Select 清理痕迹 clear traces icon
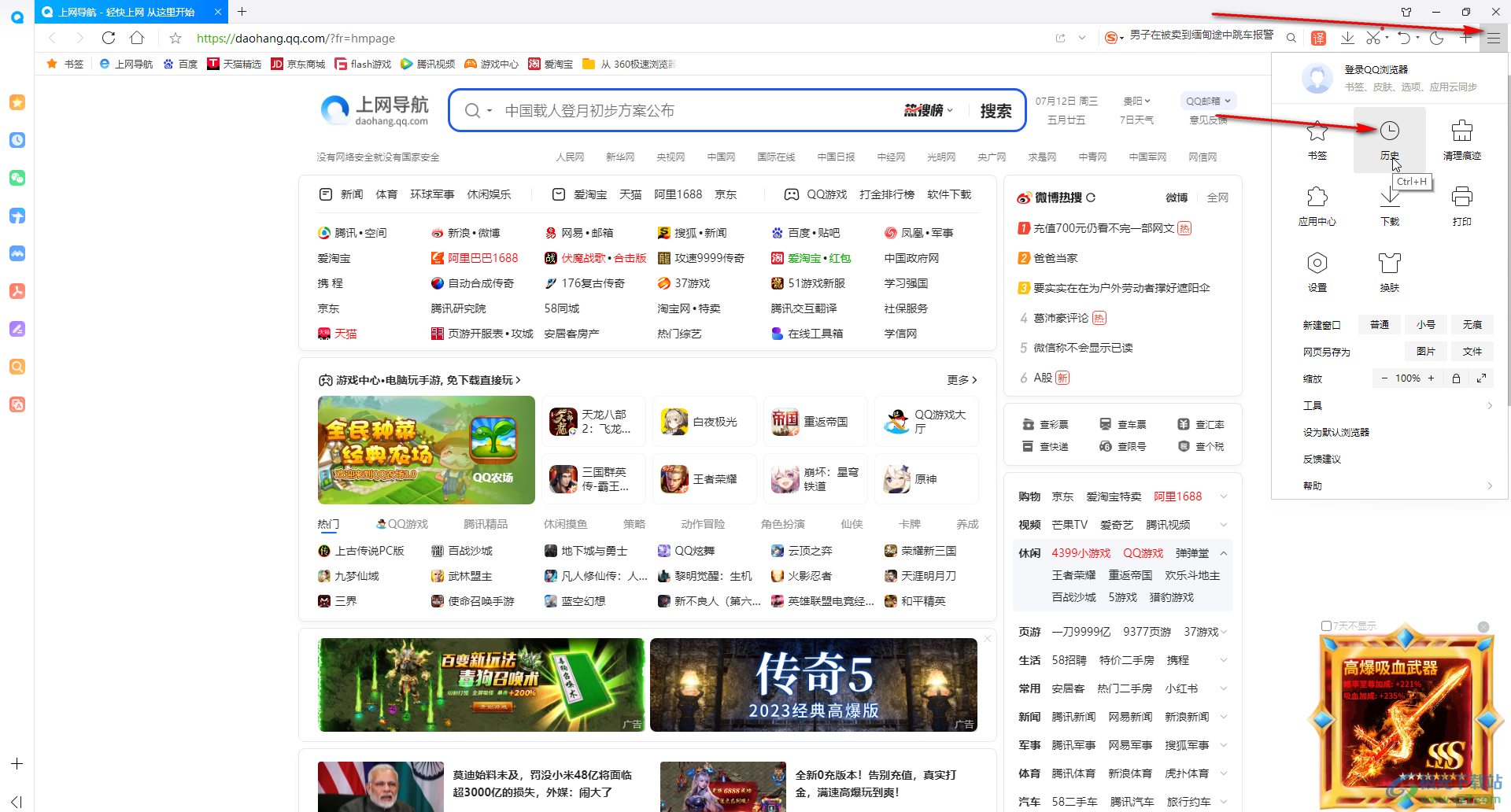The width and height of the screenshot is (1511, 812). coord(1462,140)
